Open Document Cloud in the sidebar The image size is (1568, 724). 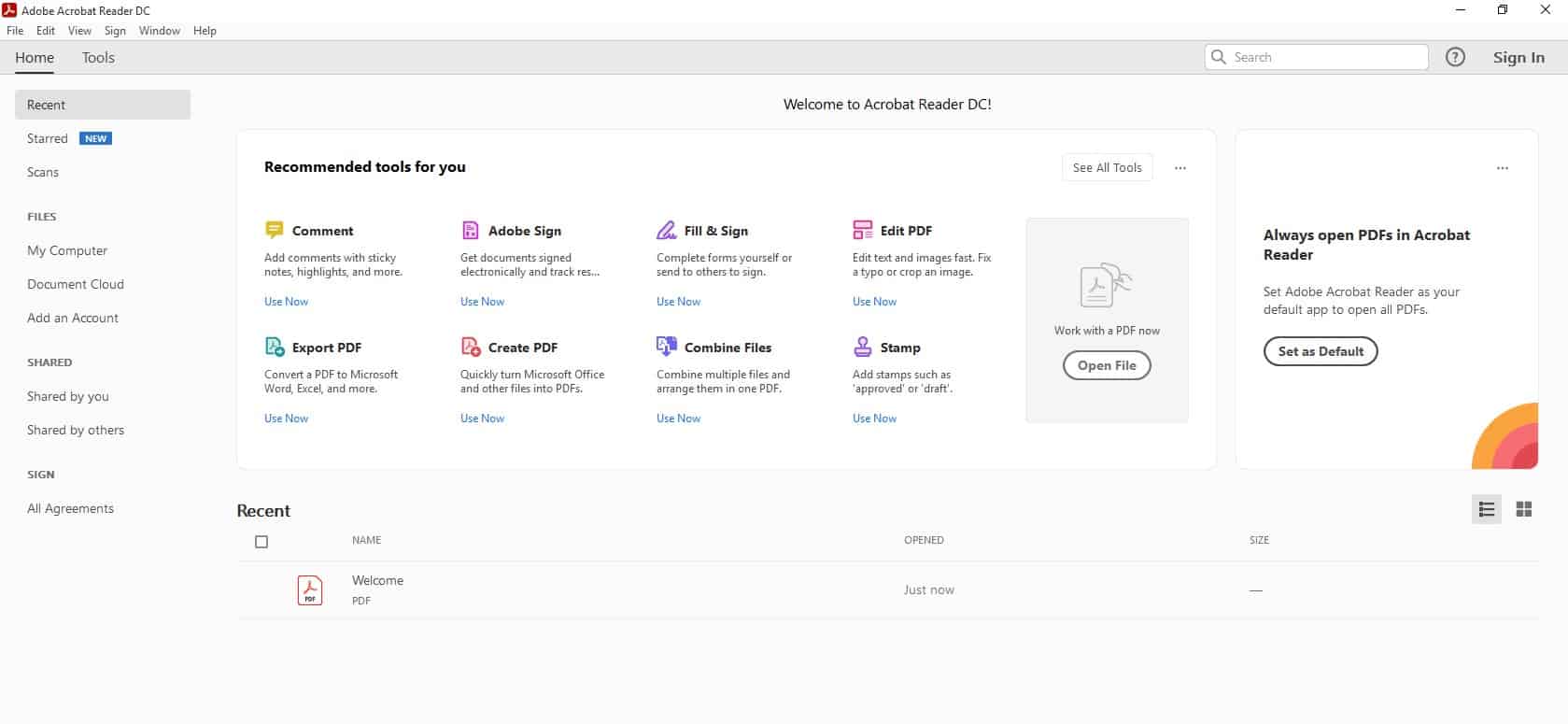[x=76, y=284]
